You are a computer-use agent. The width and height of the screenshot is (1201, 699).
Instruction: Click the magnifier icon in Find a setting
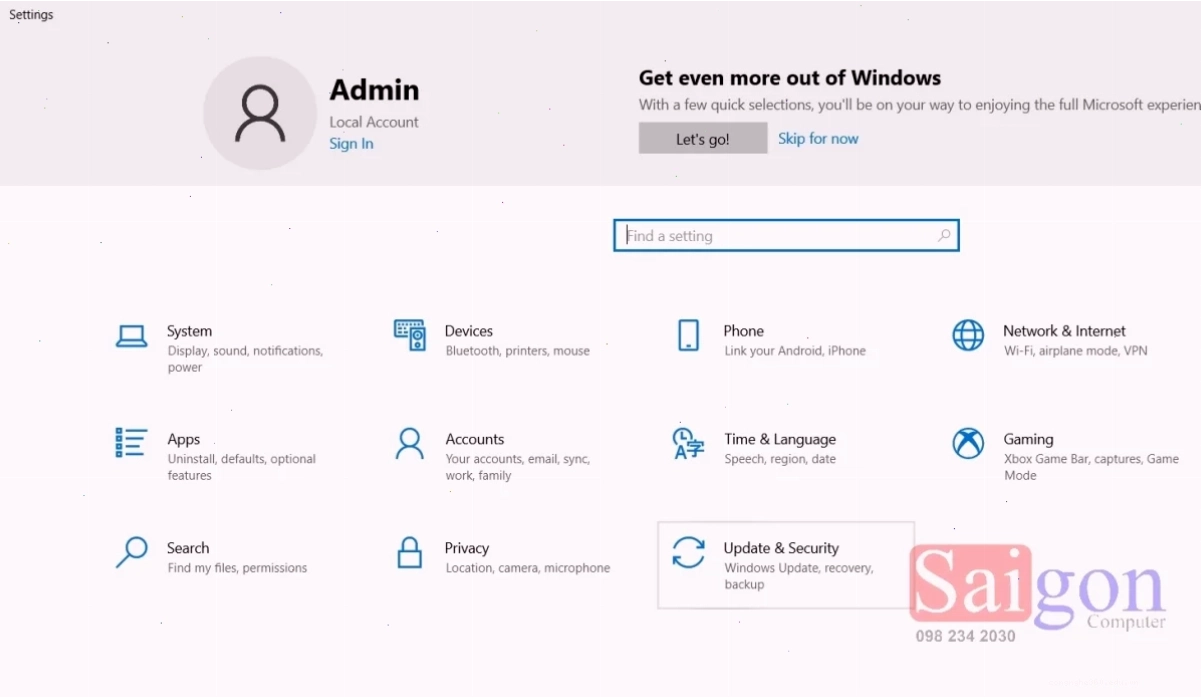pyautogui.click(x=944, y=236)
